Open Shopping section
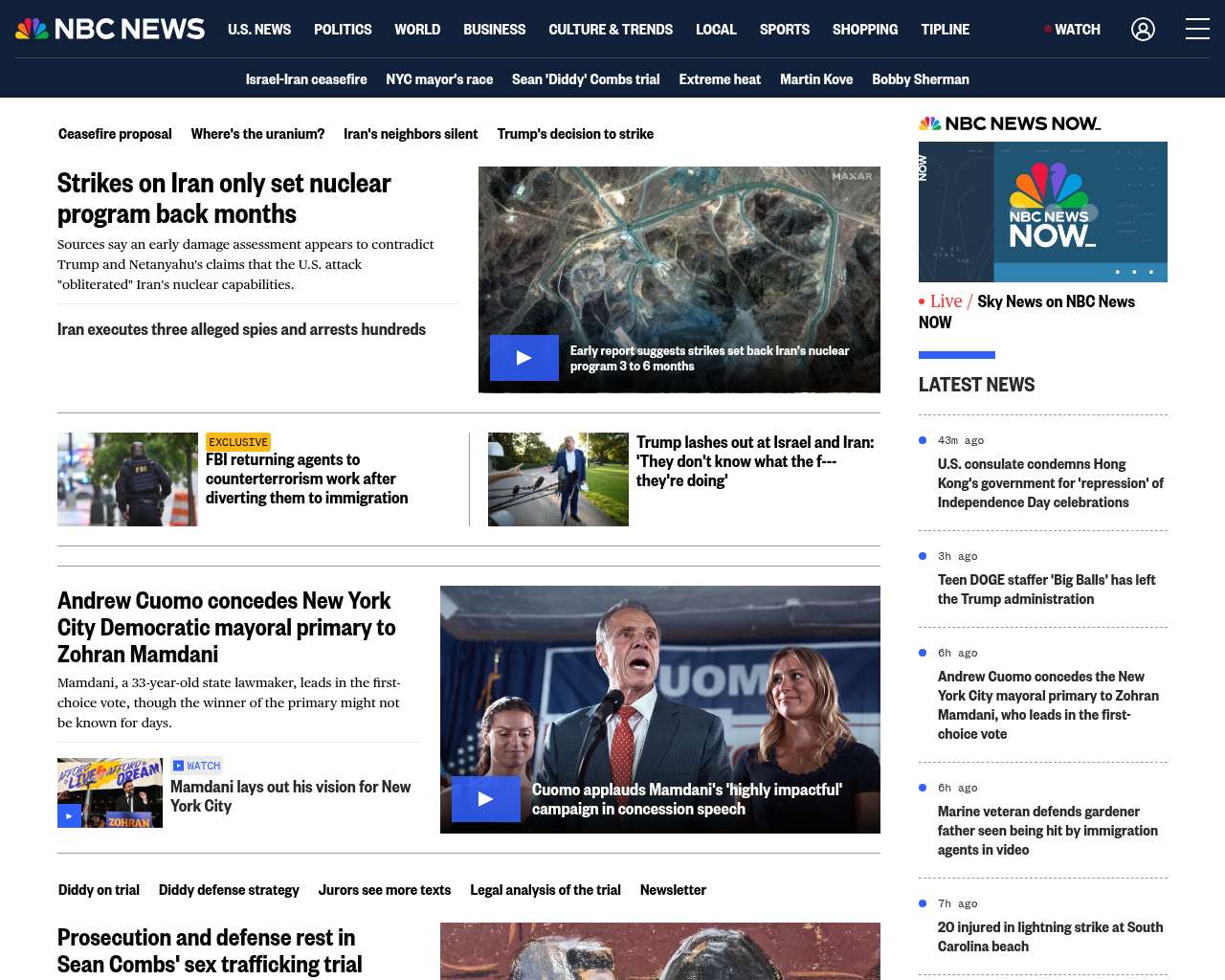The image size is (1225, 980). [x=865, y=30]
